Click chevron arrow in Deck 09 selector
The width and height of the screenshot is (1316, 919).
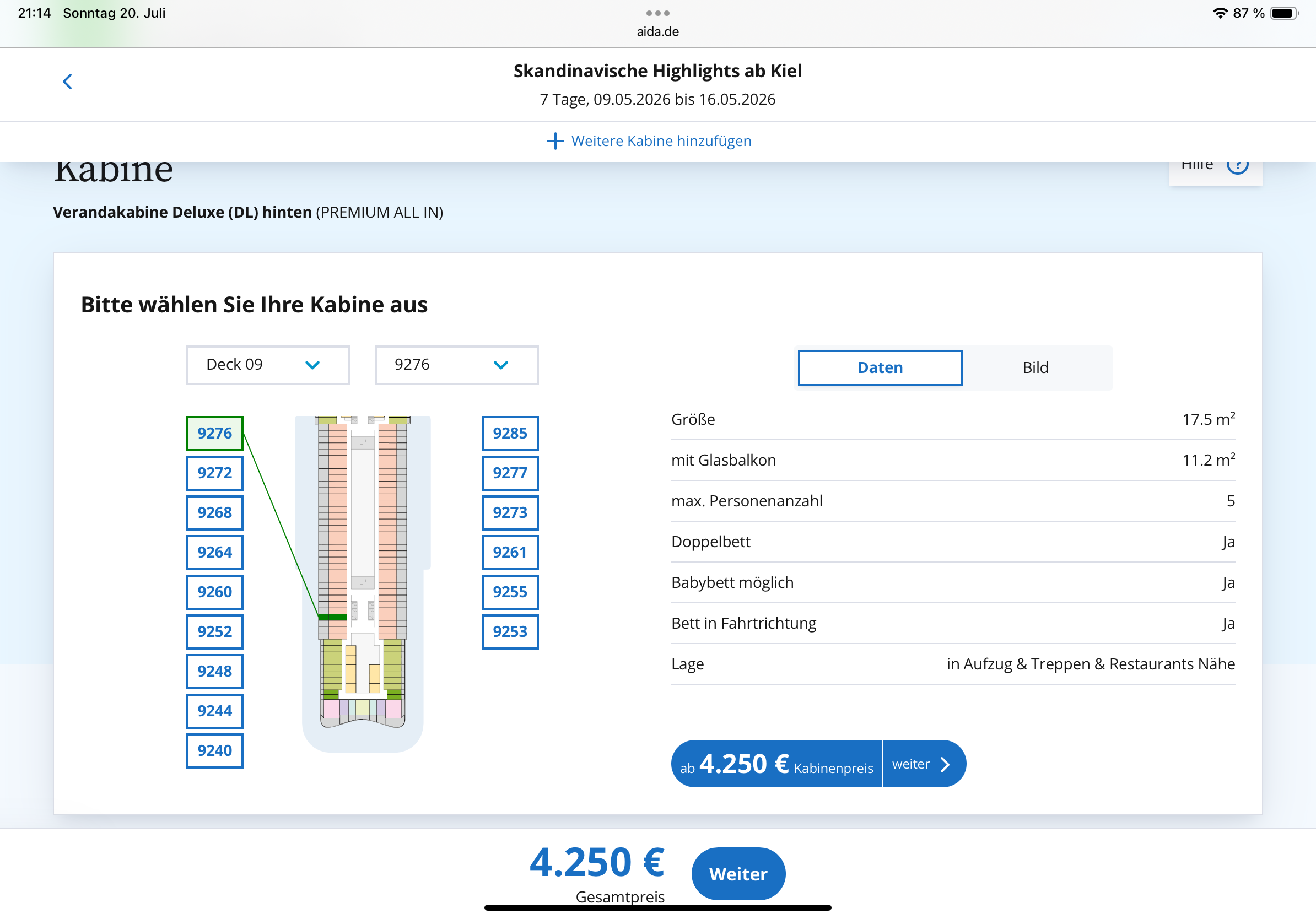312,365
